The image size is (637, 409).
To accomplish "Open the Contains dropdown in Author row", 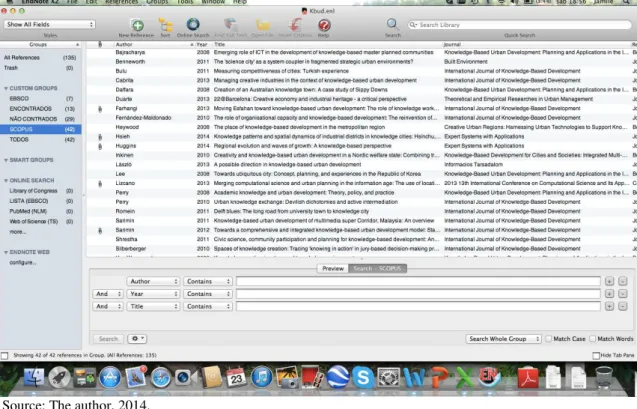I will (x=208, y=281).
